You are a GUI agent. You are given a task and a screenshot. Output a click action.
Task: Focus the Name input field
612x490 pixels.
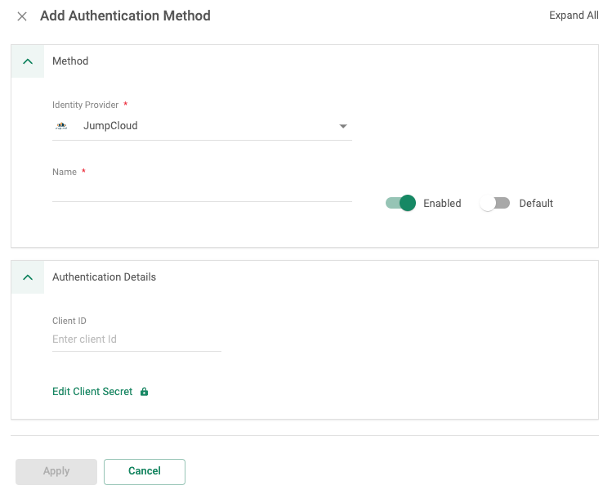[200, 191]
